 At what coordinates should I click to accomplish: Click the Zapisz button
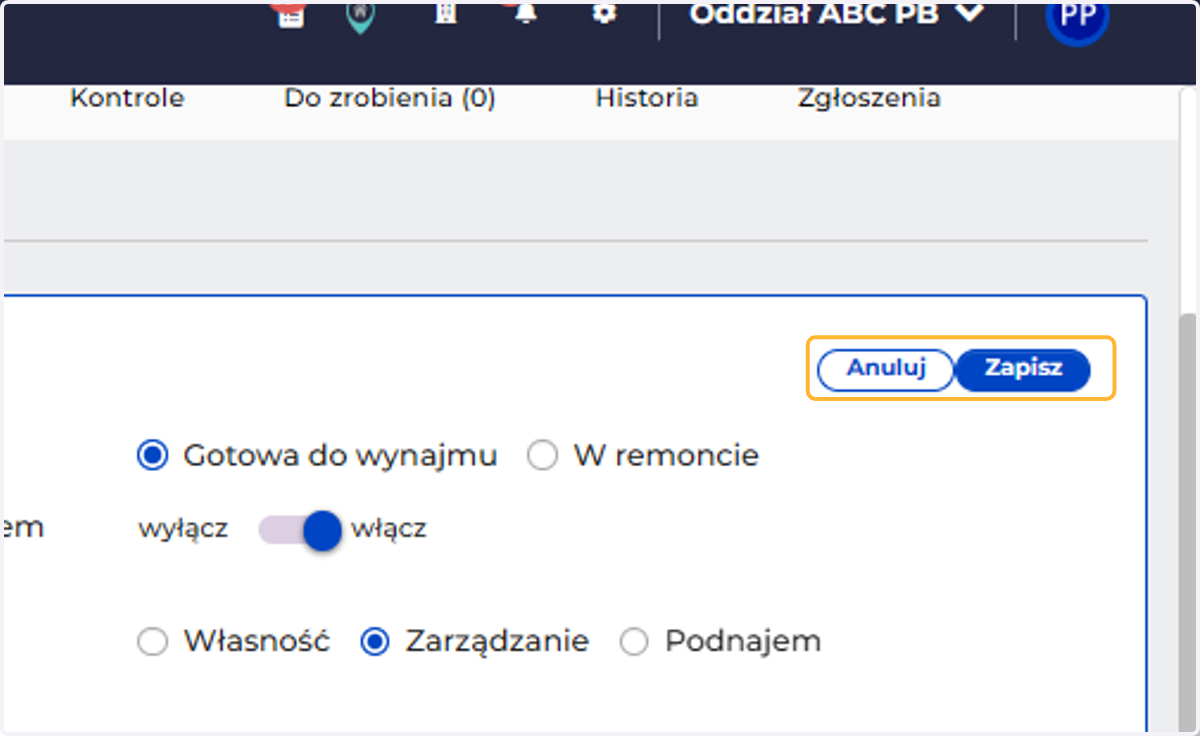pos(1023,369)
